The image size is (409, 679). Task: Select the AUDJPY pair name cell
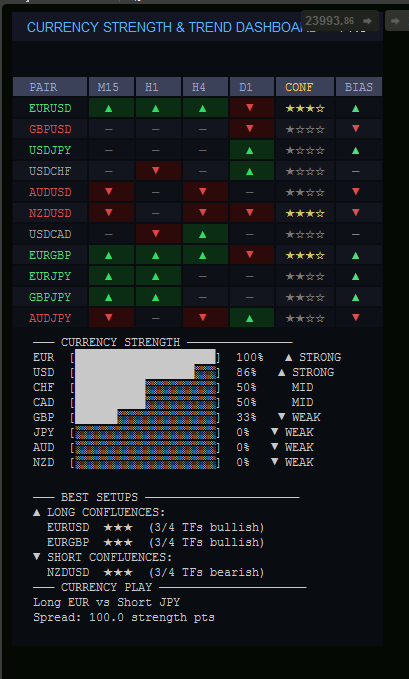pyautogui.click(x=50, y=318)
